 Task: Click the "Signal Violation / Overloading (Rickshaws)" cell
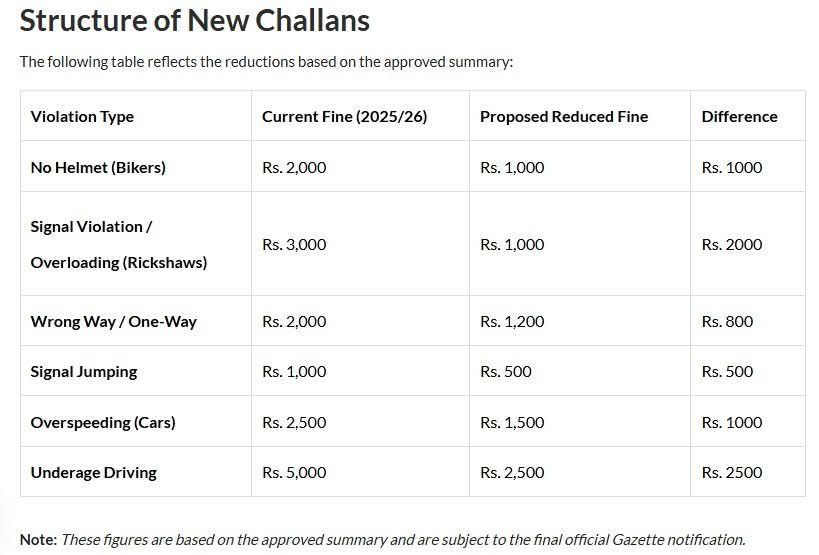[118, 245]
